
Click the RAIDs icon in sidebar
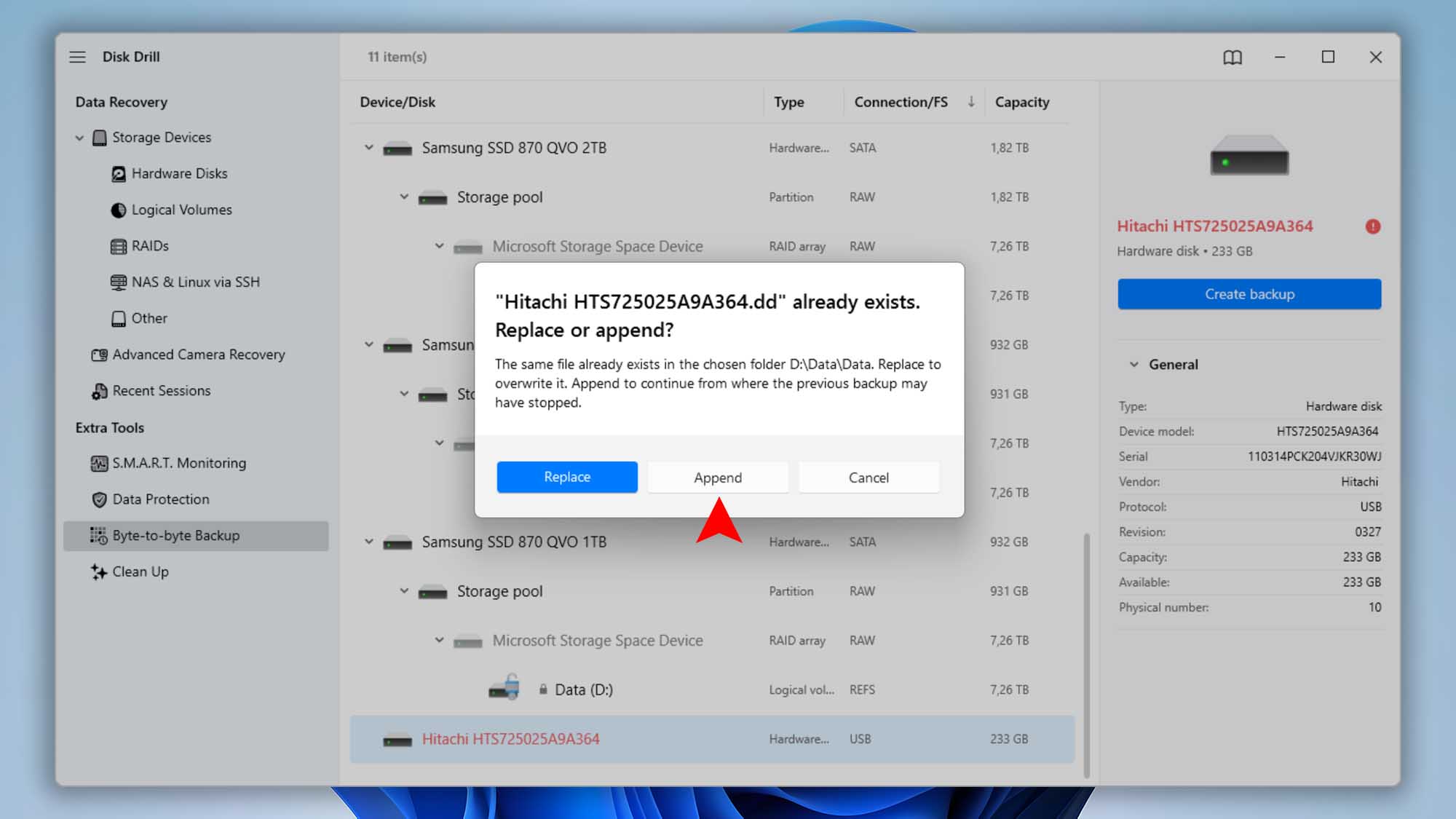coord(119,246)
